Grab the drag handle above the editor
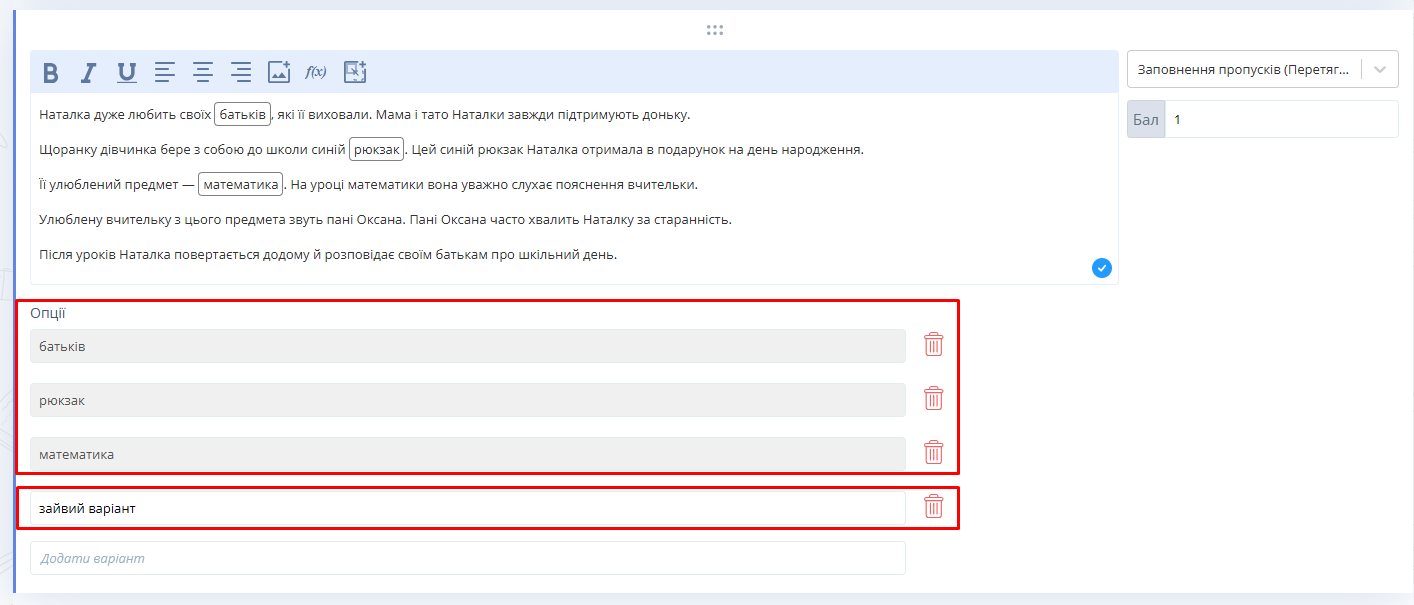Screen dimensions: 1414x605 (714, 30)
